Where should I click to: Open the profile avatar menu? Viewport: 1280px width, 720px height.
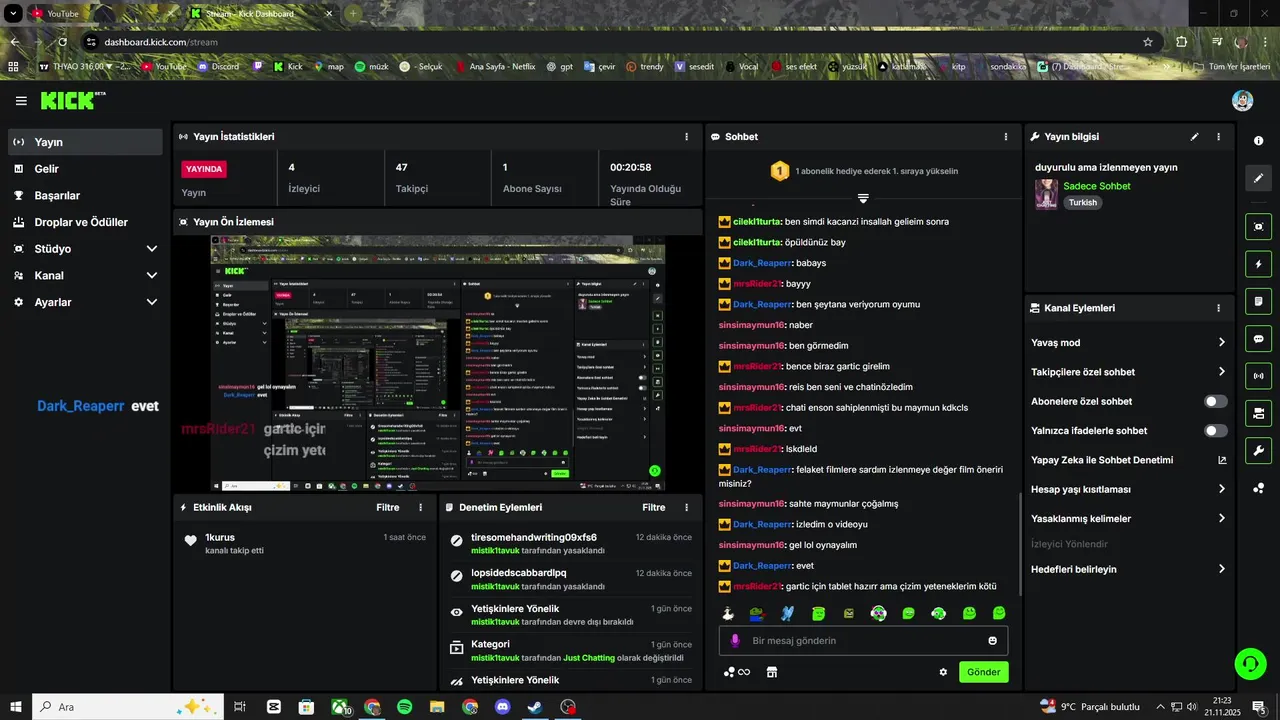point(1242,101)
